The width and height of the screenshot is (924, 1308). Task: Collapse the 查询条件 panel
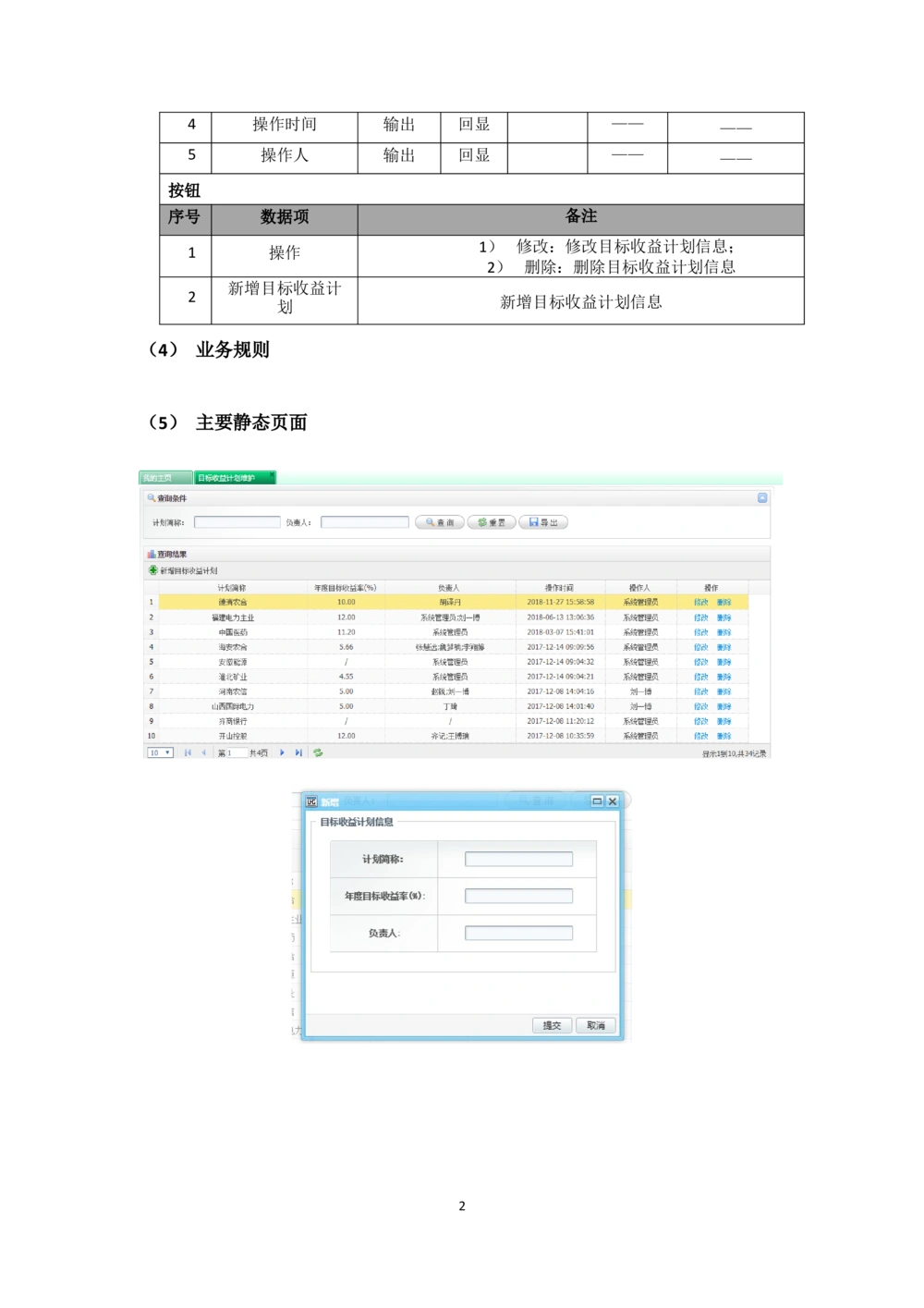tap(762, 498)
